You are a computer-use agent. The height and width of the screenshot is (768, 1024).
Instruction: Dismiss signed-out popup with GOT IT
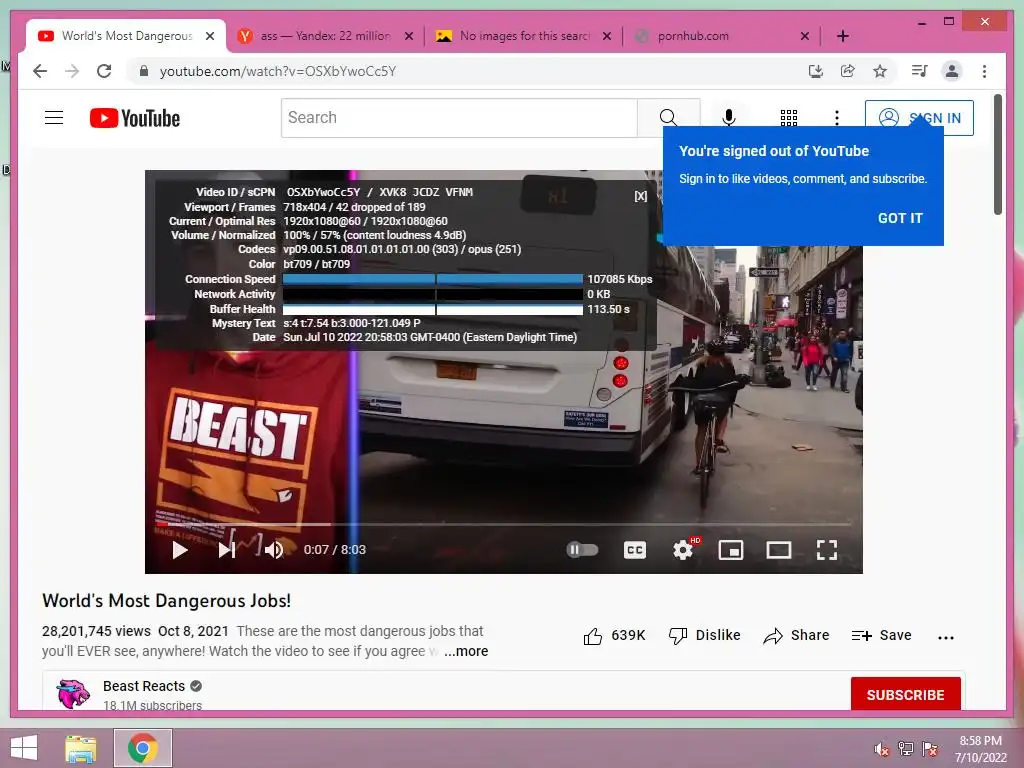tap(900, 218)
